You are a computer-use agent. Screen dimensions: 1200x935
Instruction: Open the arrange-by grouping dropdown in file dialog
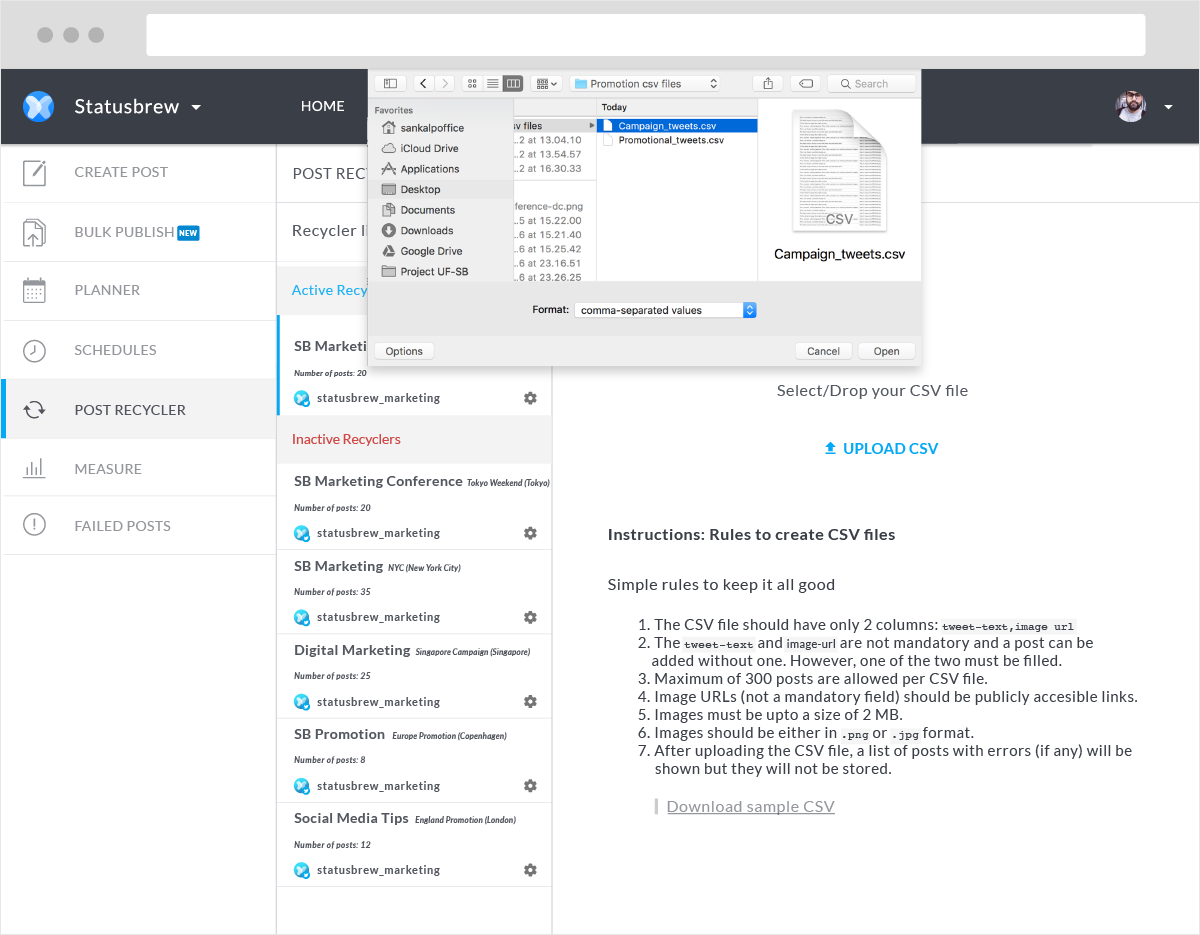546,84
